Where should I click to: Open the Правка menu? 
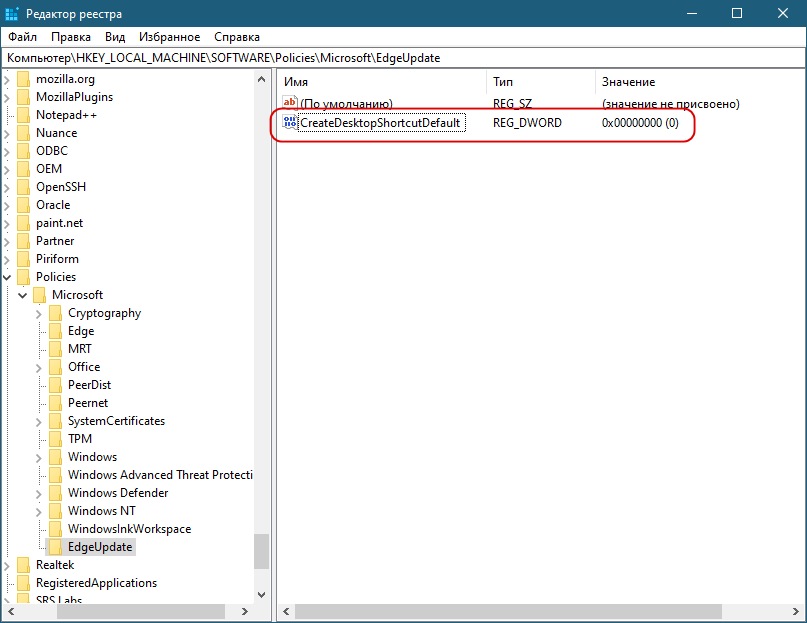coord(71,37)
